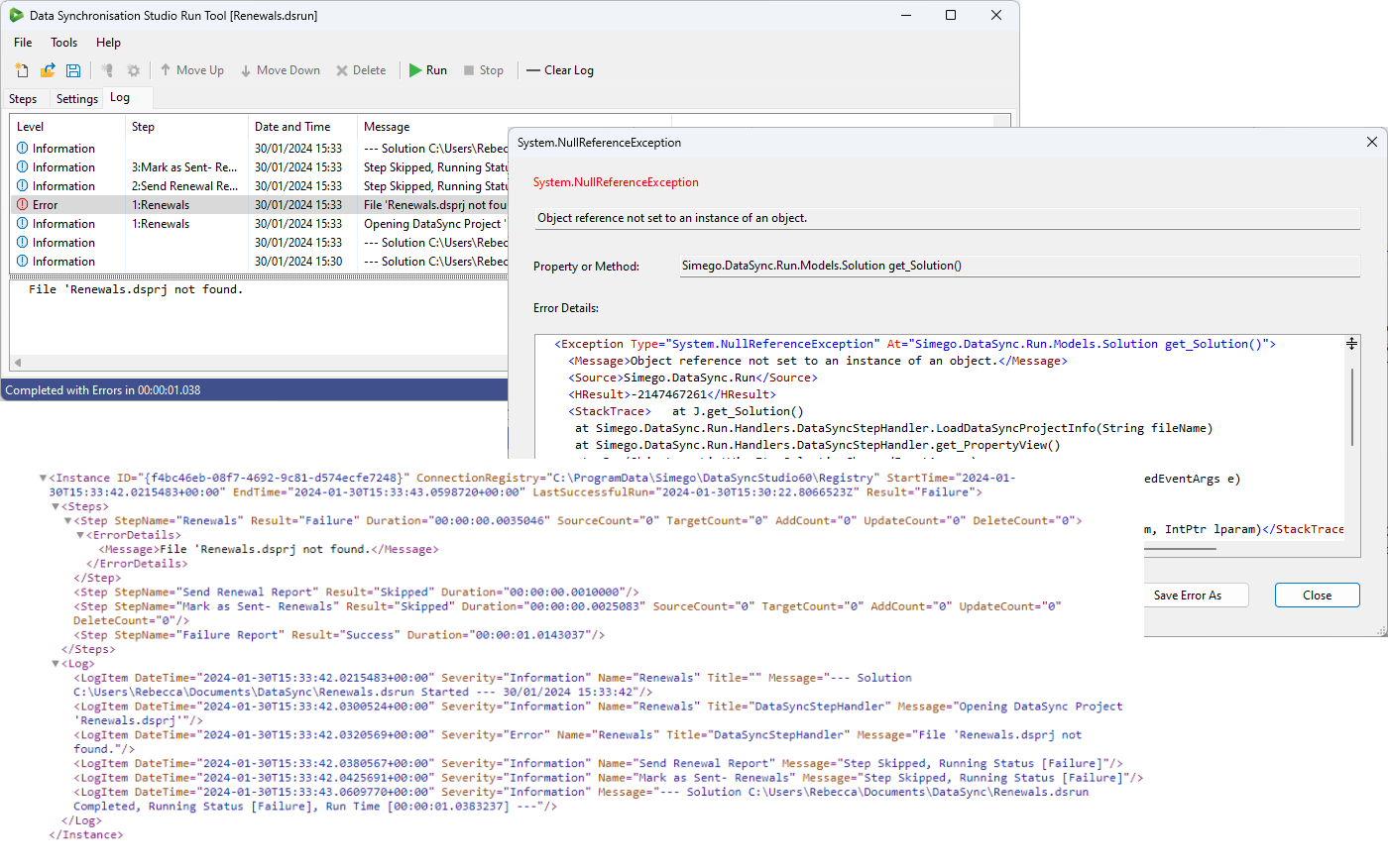Click the New run project toolbar icon

[x=22, y=70]
